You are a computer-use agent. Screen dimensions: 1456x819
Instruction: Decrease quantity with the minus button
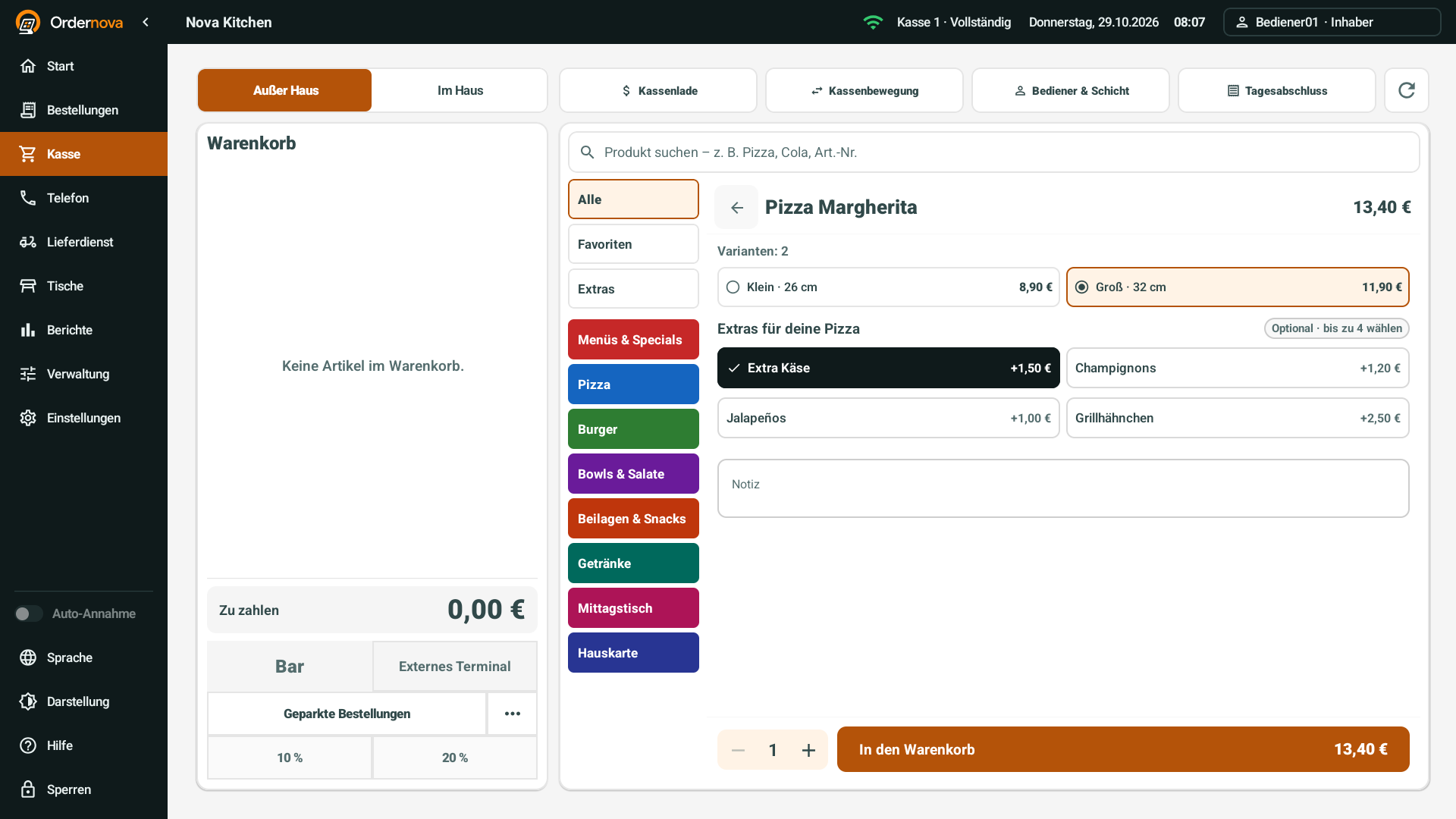(x=738, y=750)
